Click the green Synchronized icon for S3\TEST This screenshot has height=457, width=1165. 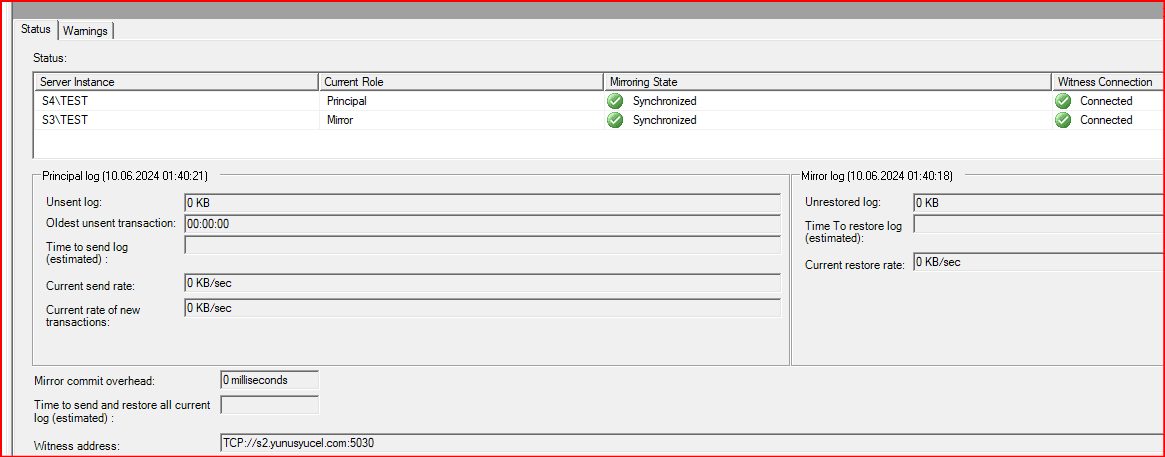[615, 120]
